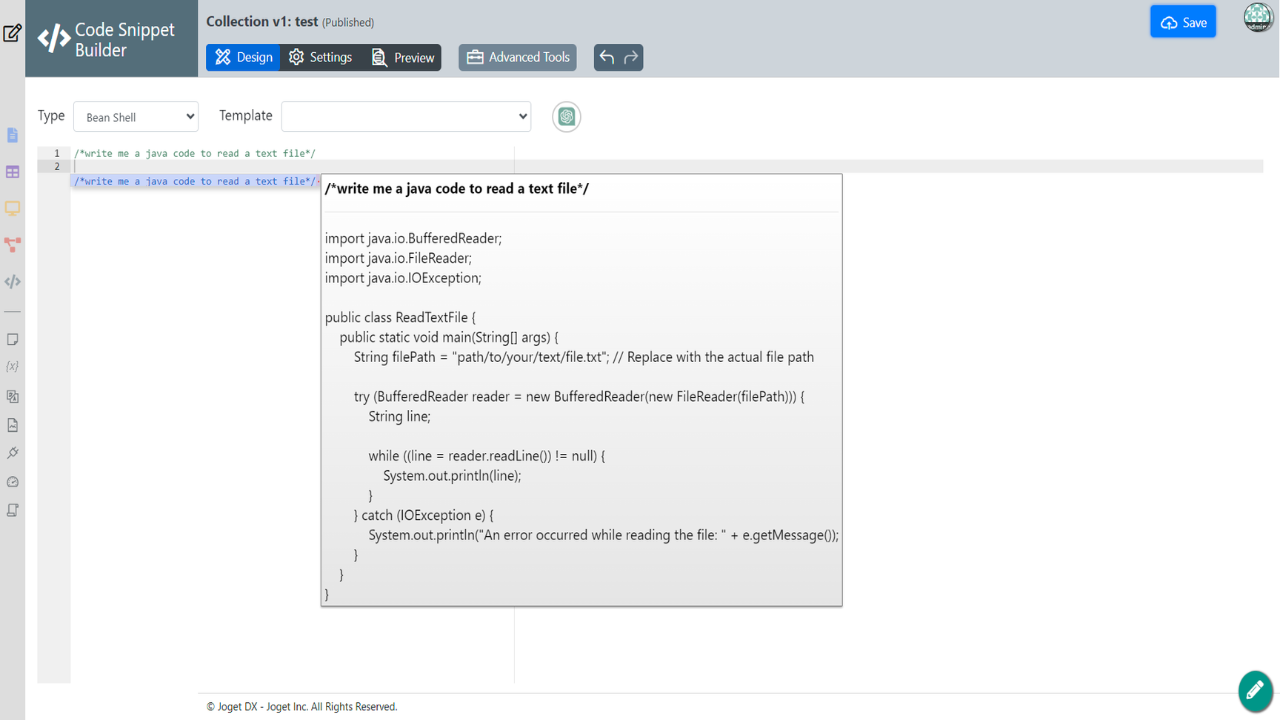1280x720 pixels.
Task: Click the plug icon in the sidebar
Action: (13, 453)
